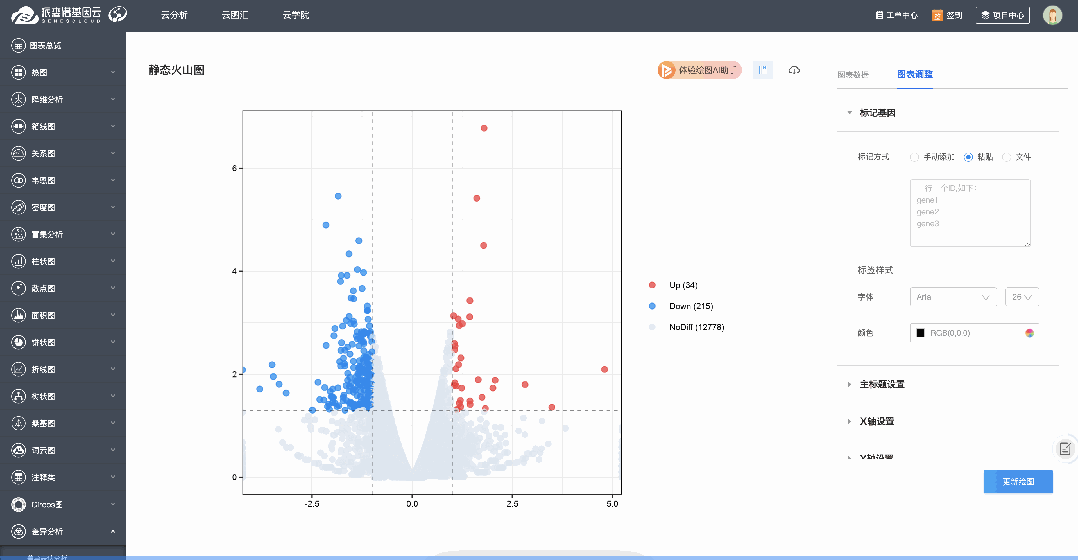The height and width of the screenshot is (560, 1078).
Task: Click the Circos图 sidebar icon
Action: point(18,504)
